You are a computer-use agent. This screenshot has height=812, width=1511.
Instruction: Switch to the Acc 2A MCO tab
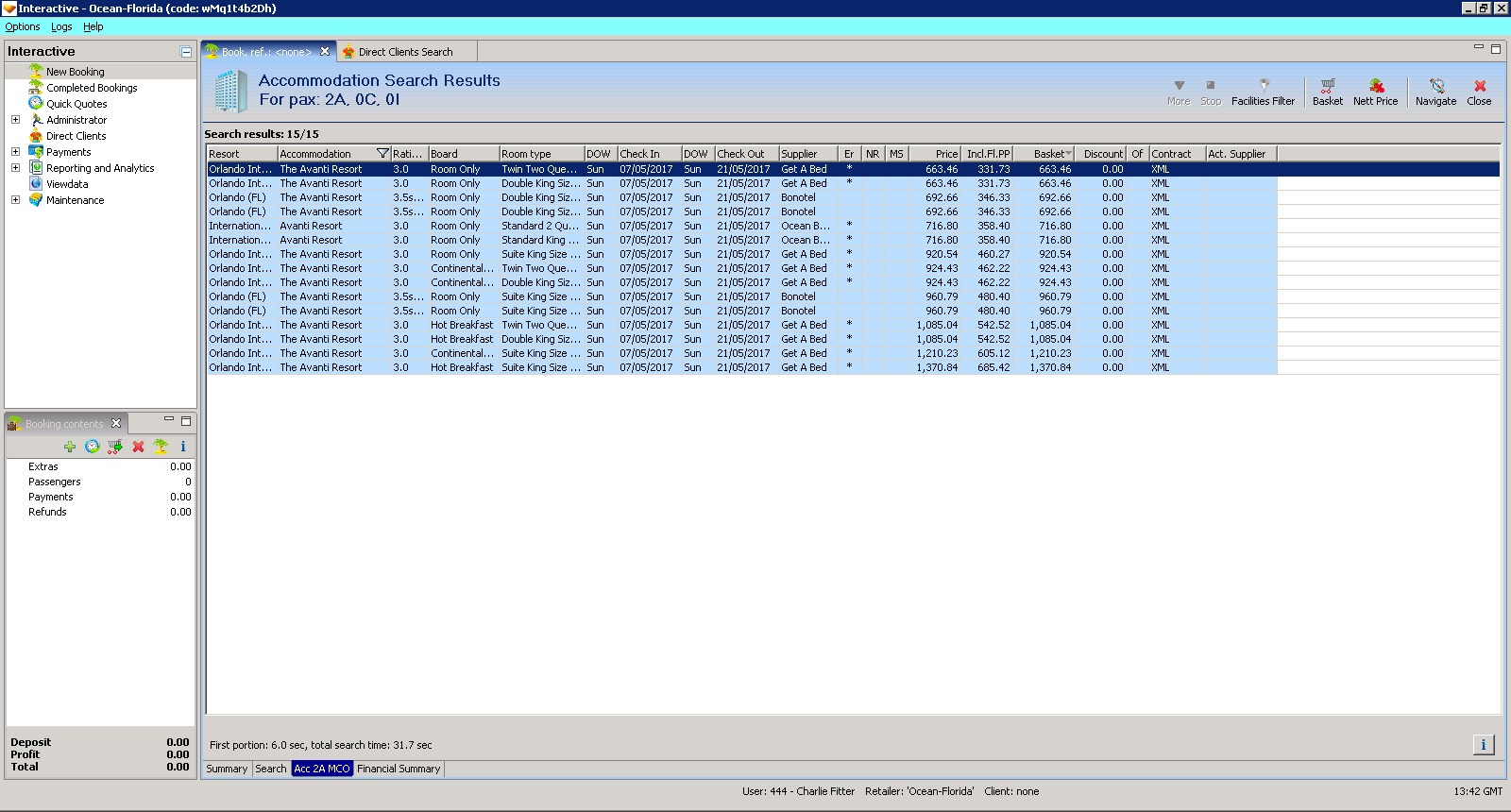[x=322, y=769]
